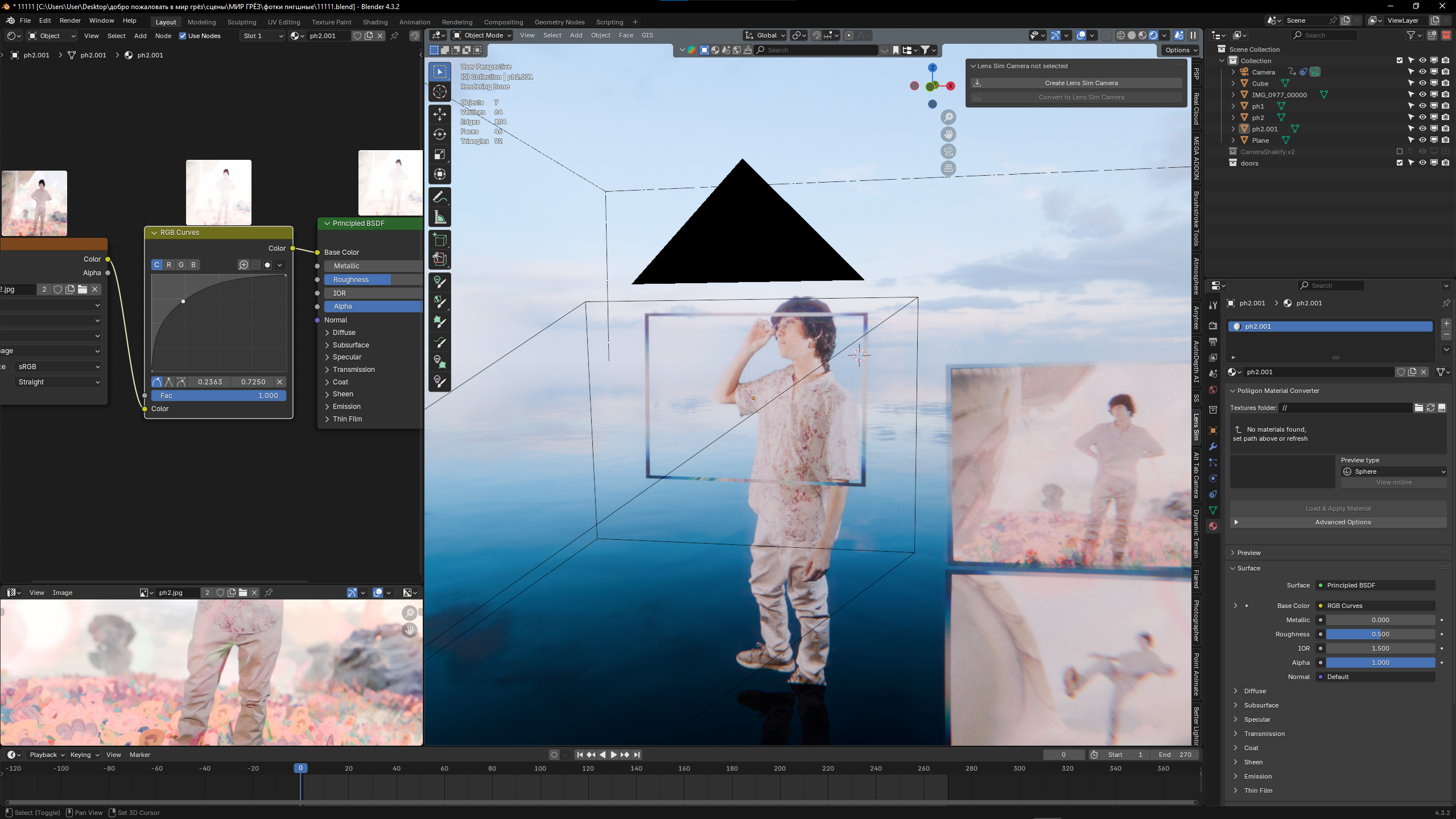
Task: Open the sRGB color space dropdown
Action: [57, 367]
